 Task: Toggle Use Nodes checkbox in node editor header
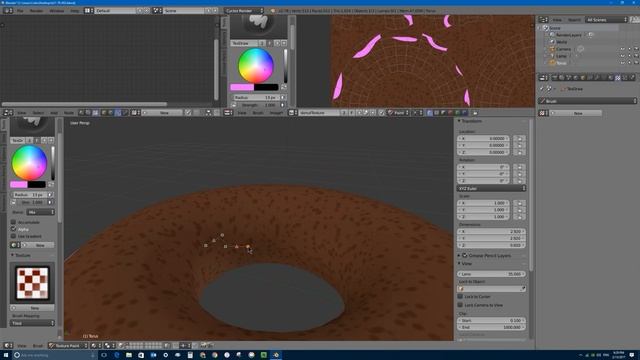tap(188, 113)
